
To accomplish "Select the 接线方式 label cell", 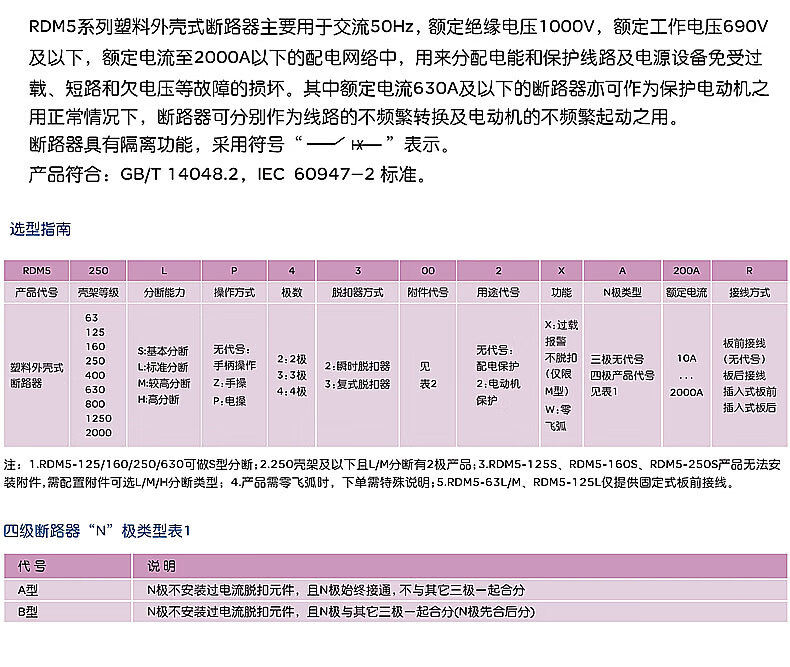I will 749,293.
